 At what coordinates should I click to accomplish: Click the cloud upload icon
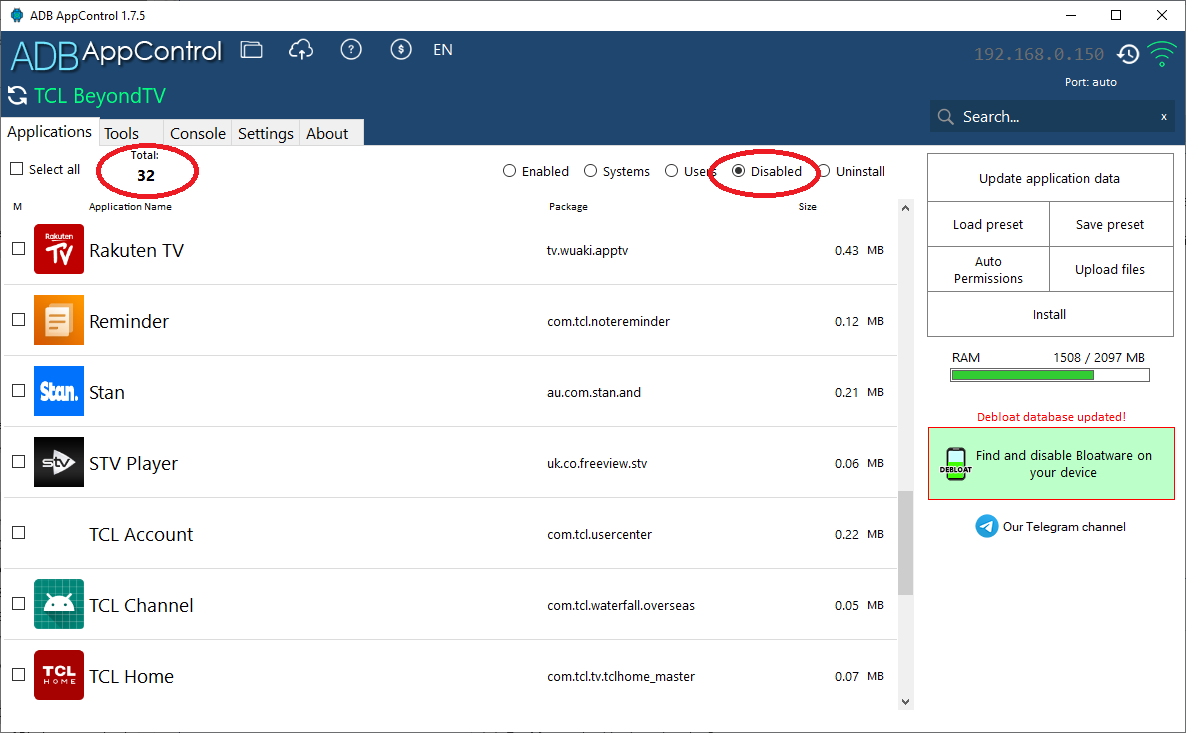tap(301, 50)
